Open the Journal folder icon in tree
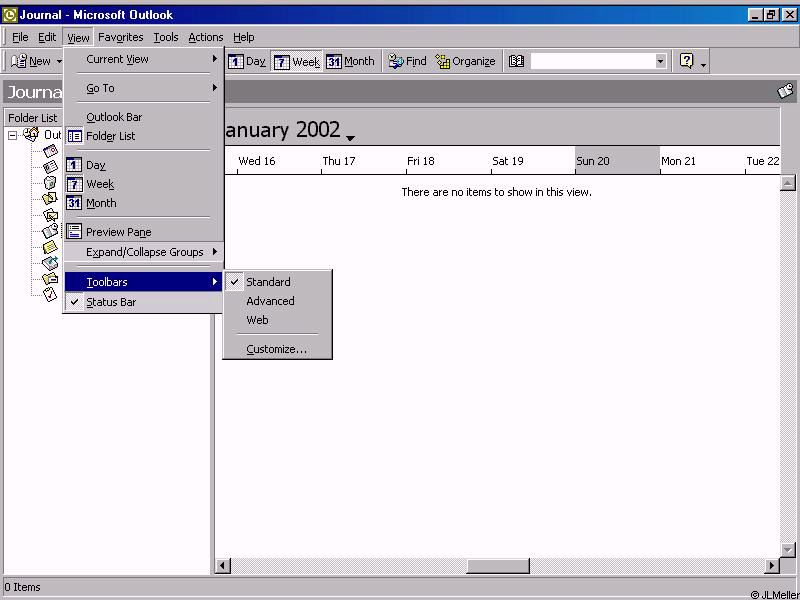Viewport: 800px width, 600px height. [50, 231]
